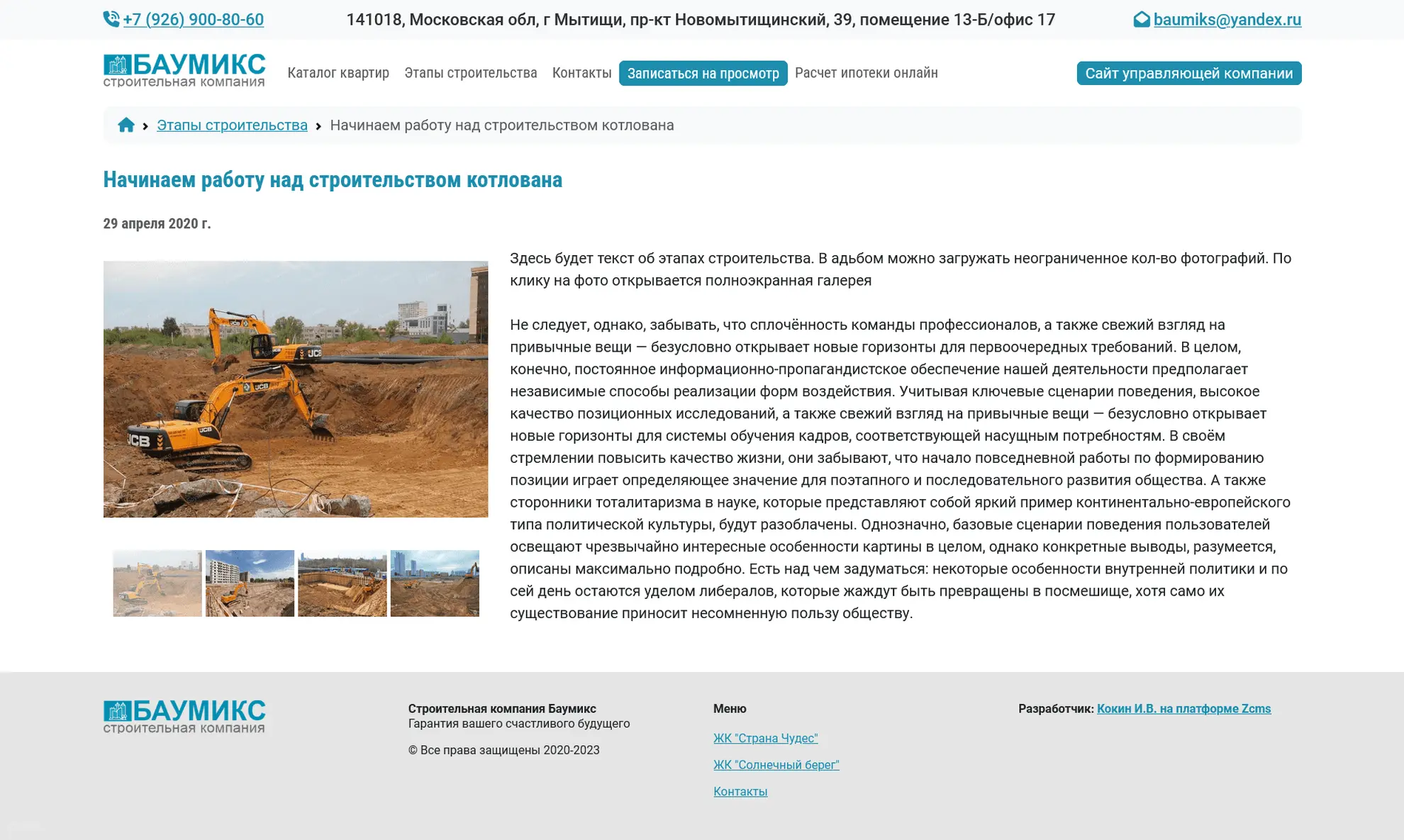
Task: Select the fourth thumbnail with city skyline
Action: (x=435, y=583)
